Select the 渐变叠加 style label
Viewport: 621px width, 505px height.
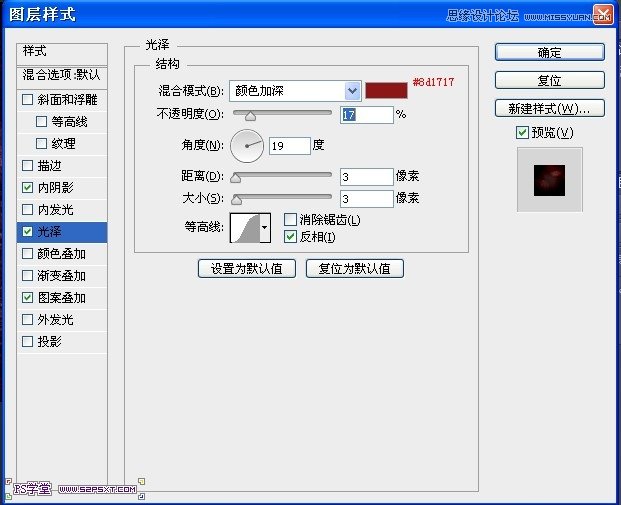pos(62,276)
